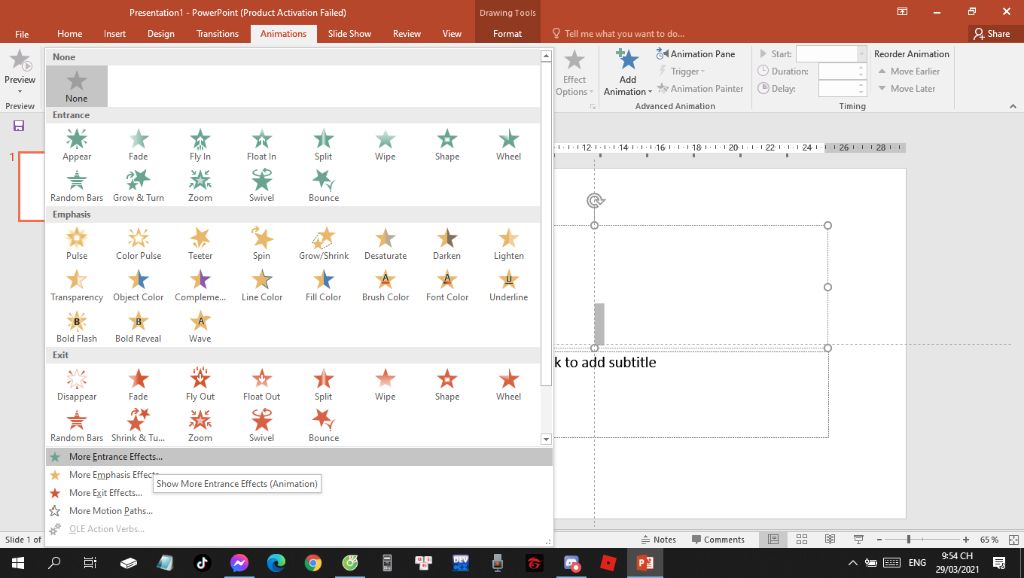Click the Move Later button
This screenshot has height=578, width=1024.
tap(906, 88)
